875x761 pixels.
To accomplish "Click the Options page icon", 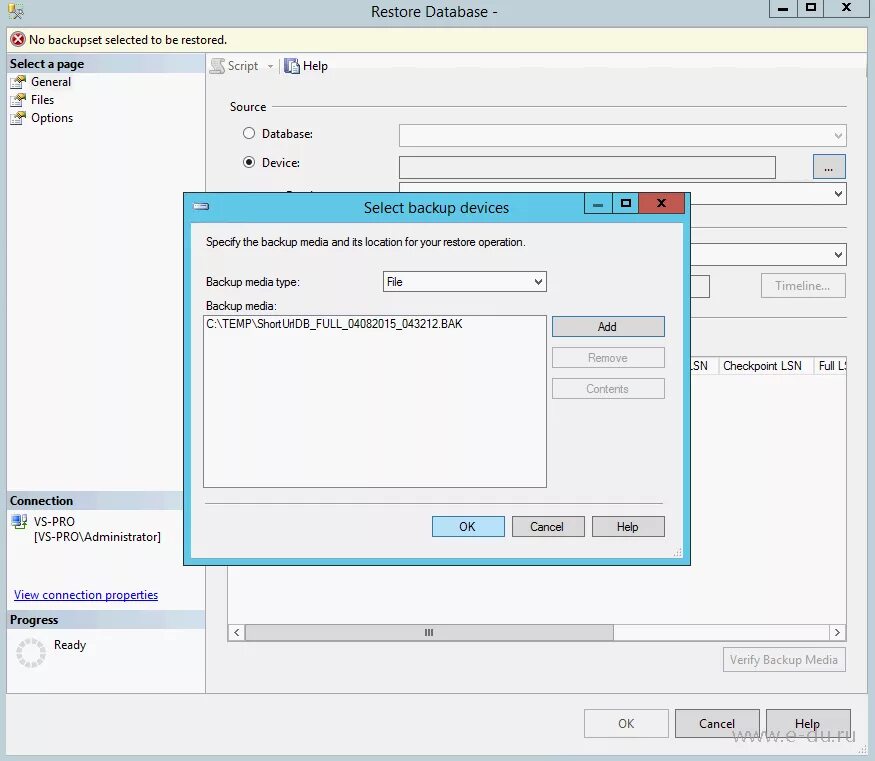I will coord(18,118).
